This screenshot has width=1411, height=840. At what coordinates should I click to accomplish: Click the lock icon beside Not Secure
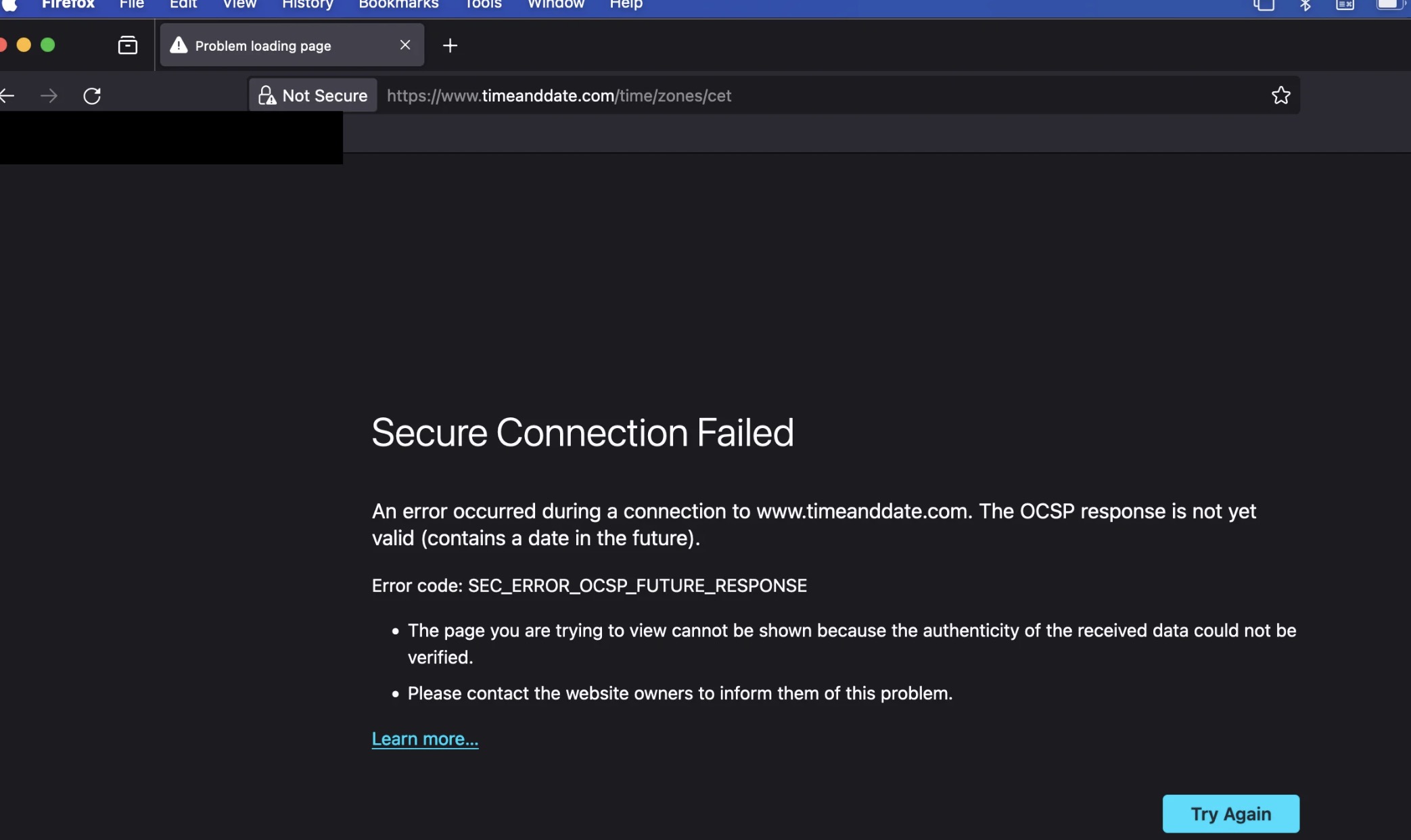pyautogui.click(x=267, y=95)
